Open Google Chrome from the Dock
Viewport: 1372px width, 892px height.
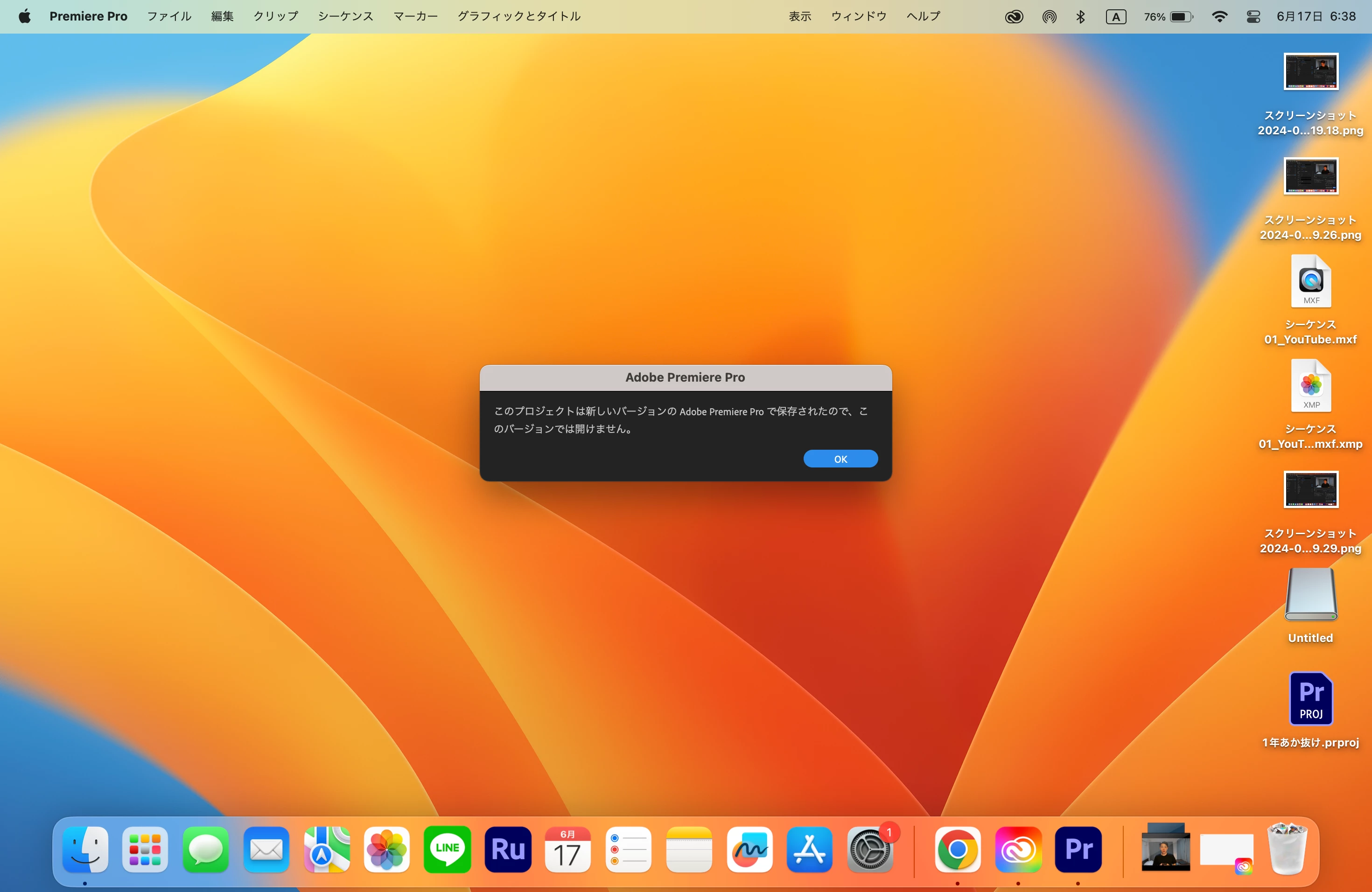click(x=958, y=849)
